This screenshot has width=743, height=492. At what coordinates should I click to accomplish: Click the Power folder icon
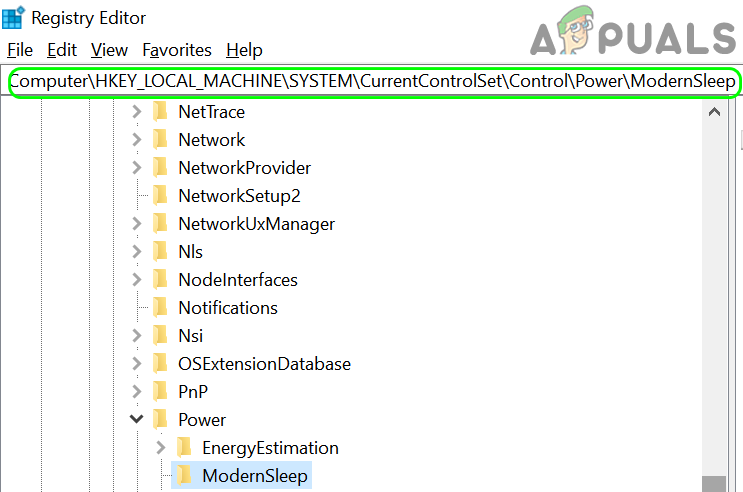(160, 419)
